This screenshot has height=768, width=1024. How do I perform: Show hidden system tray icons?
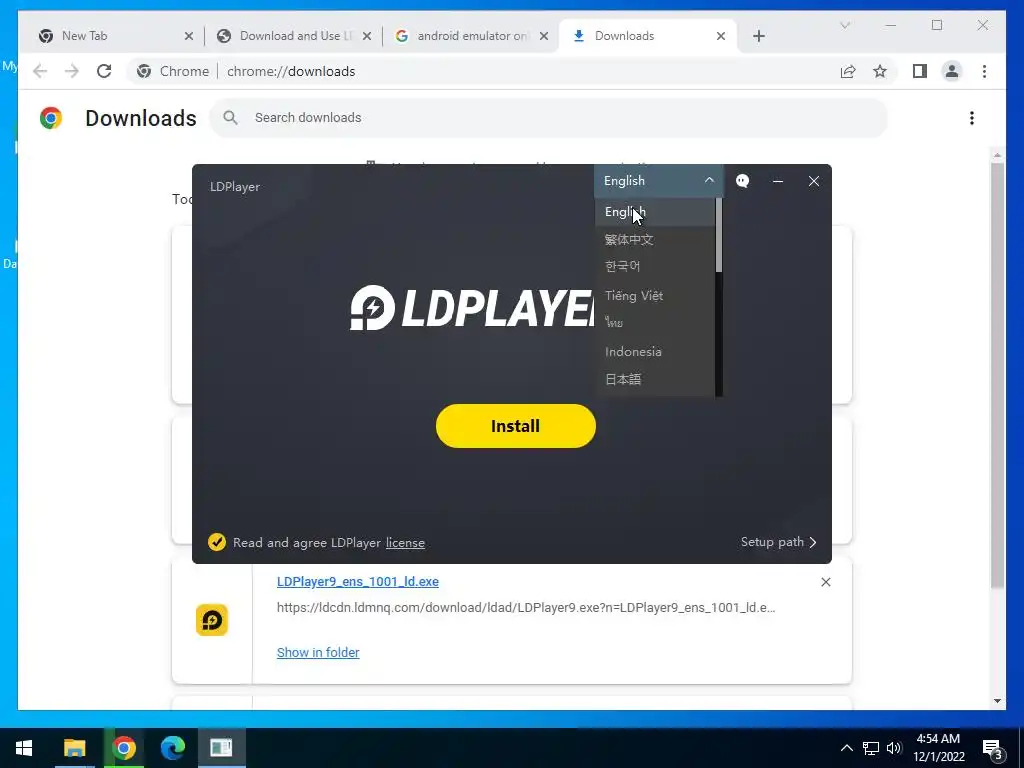click(846, 748)
